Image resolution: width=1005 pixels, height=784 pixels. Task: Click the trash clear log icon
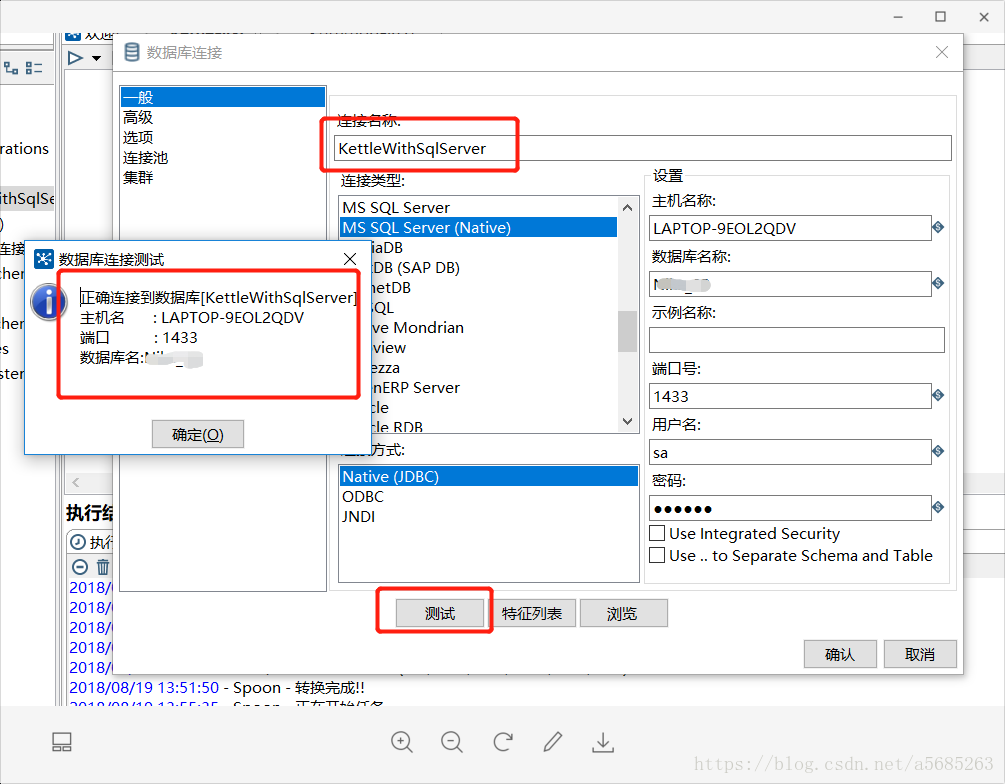tap(103, 567)
